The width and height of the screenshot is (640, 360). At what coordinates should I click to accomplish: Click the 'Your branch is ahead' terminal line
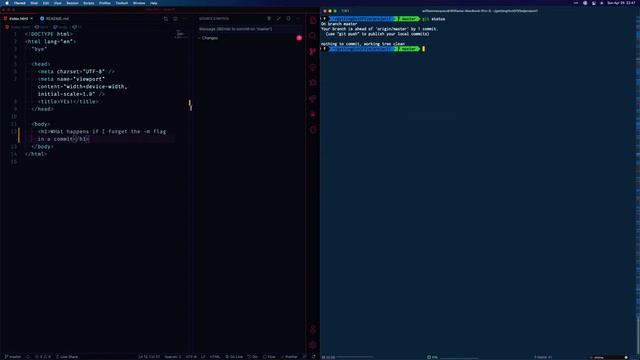coord(379,29)
